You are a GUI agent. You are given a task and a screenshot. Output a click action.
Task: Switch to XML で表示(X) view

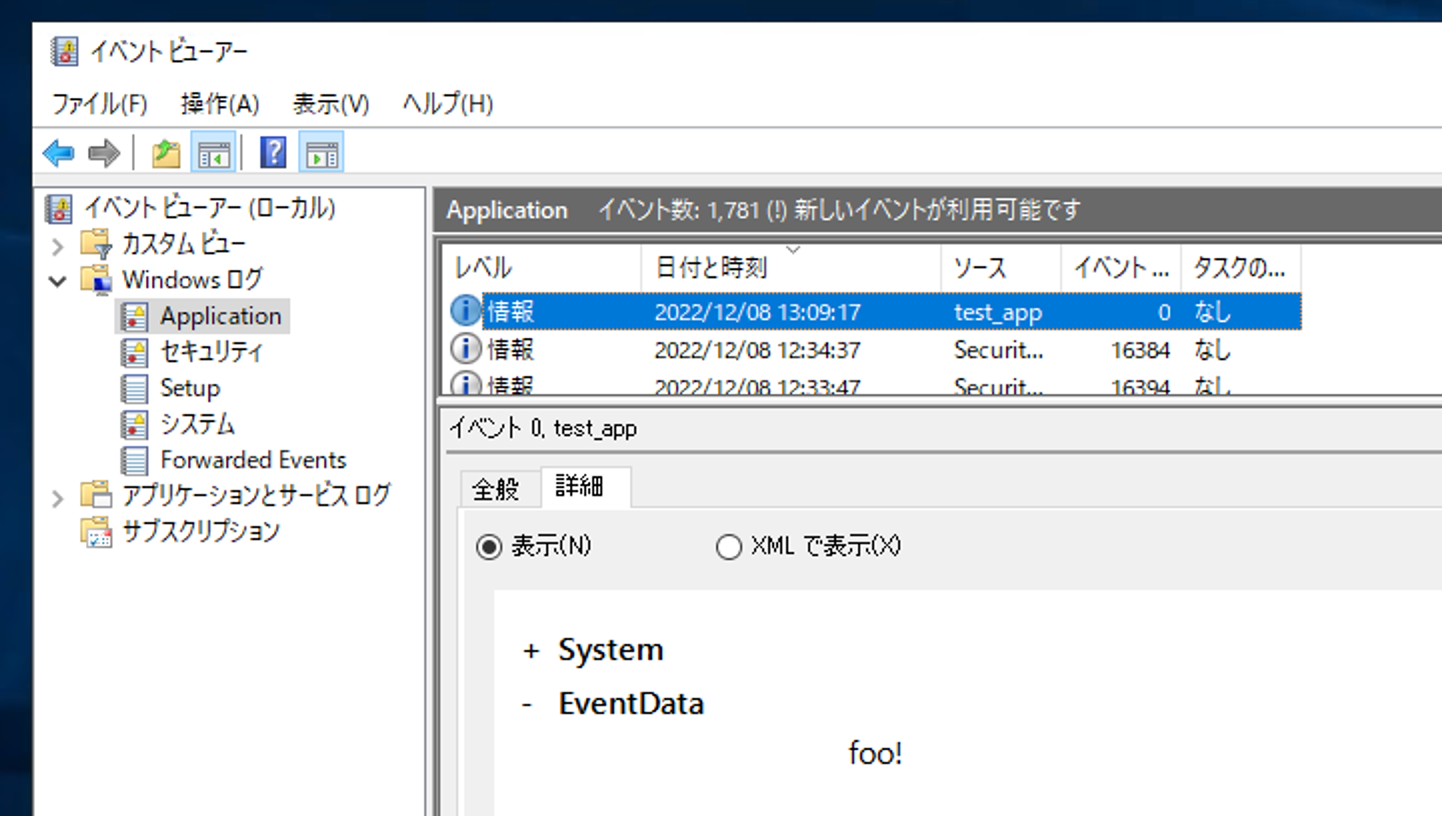729,546
